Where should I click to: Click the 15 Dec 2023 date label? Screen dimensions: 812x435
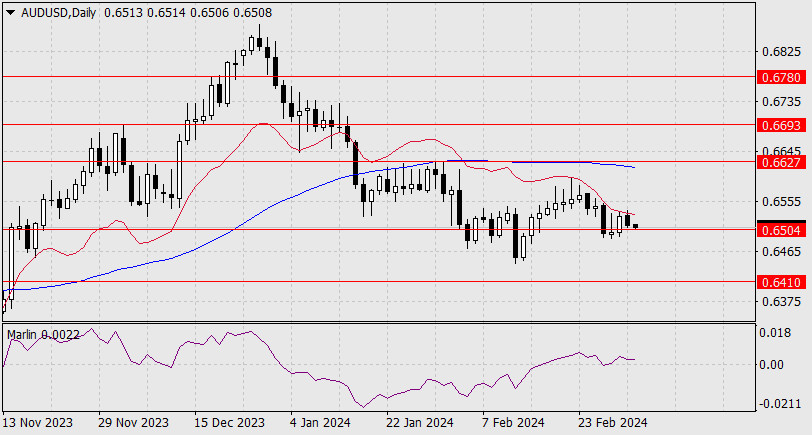[230, 423]
